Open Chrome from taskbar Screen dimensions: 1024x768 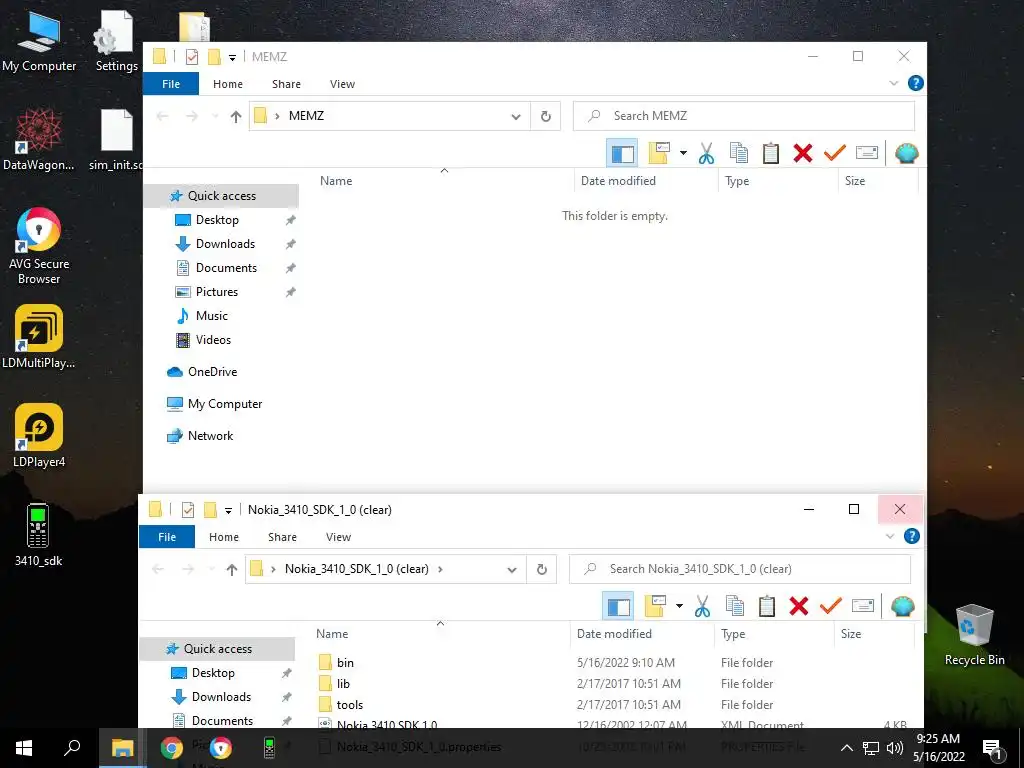tap(172, 748)
